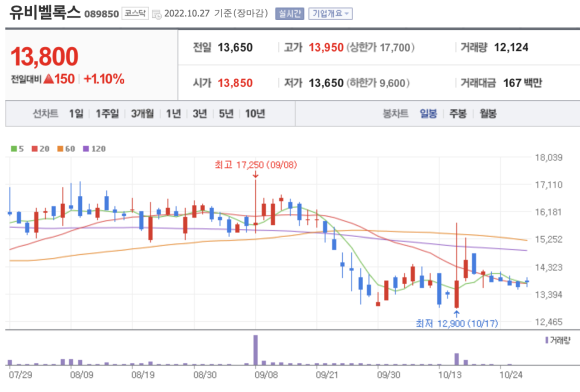Click the 거래대금 167 백만 value

tap(522, 83)
